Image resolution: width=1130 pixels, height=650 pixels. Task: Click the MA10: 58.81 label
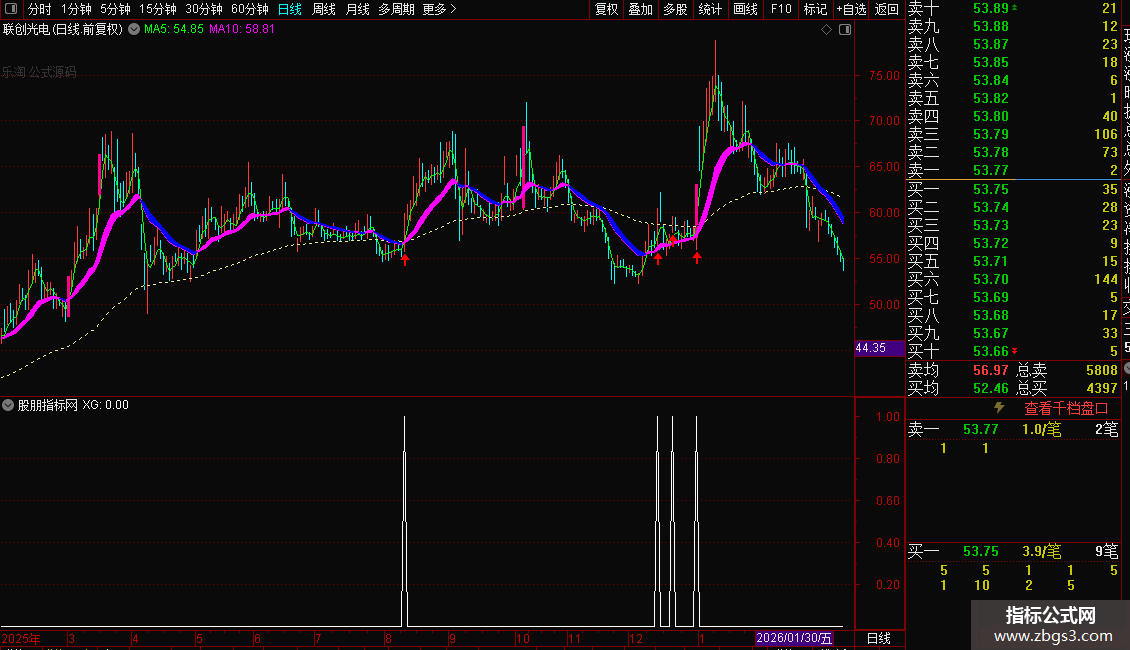[242, 30]
